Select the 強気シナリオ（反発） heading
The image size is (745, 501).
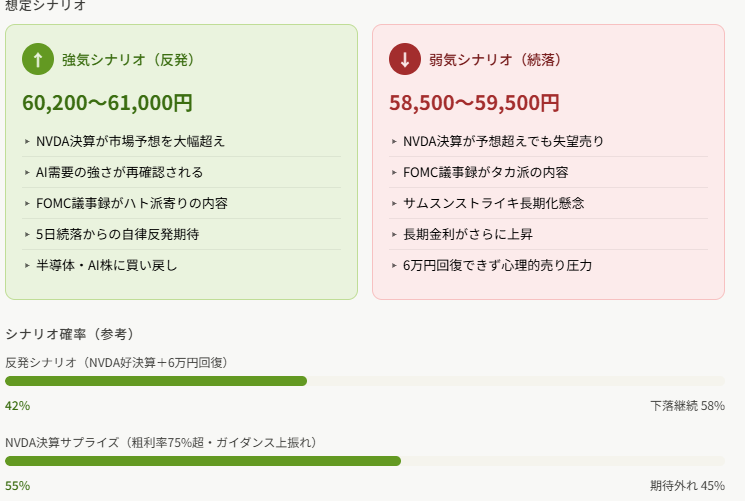(x=128, y=60)
